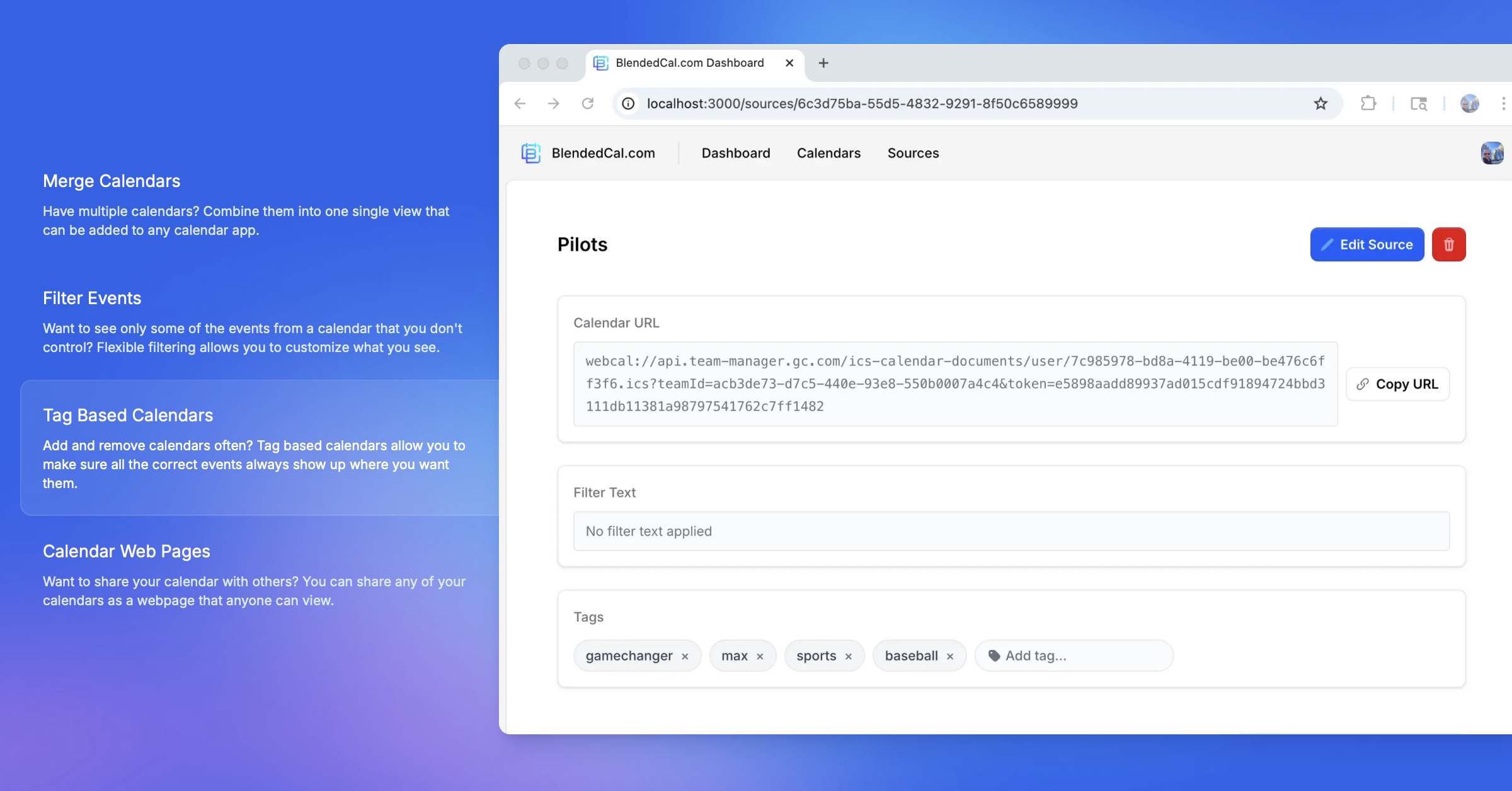Switch to the Calendars page

tap(828, 153)
